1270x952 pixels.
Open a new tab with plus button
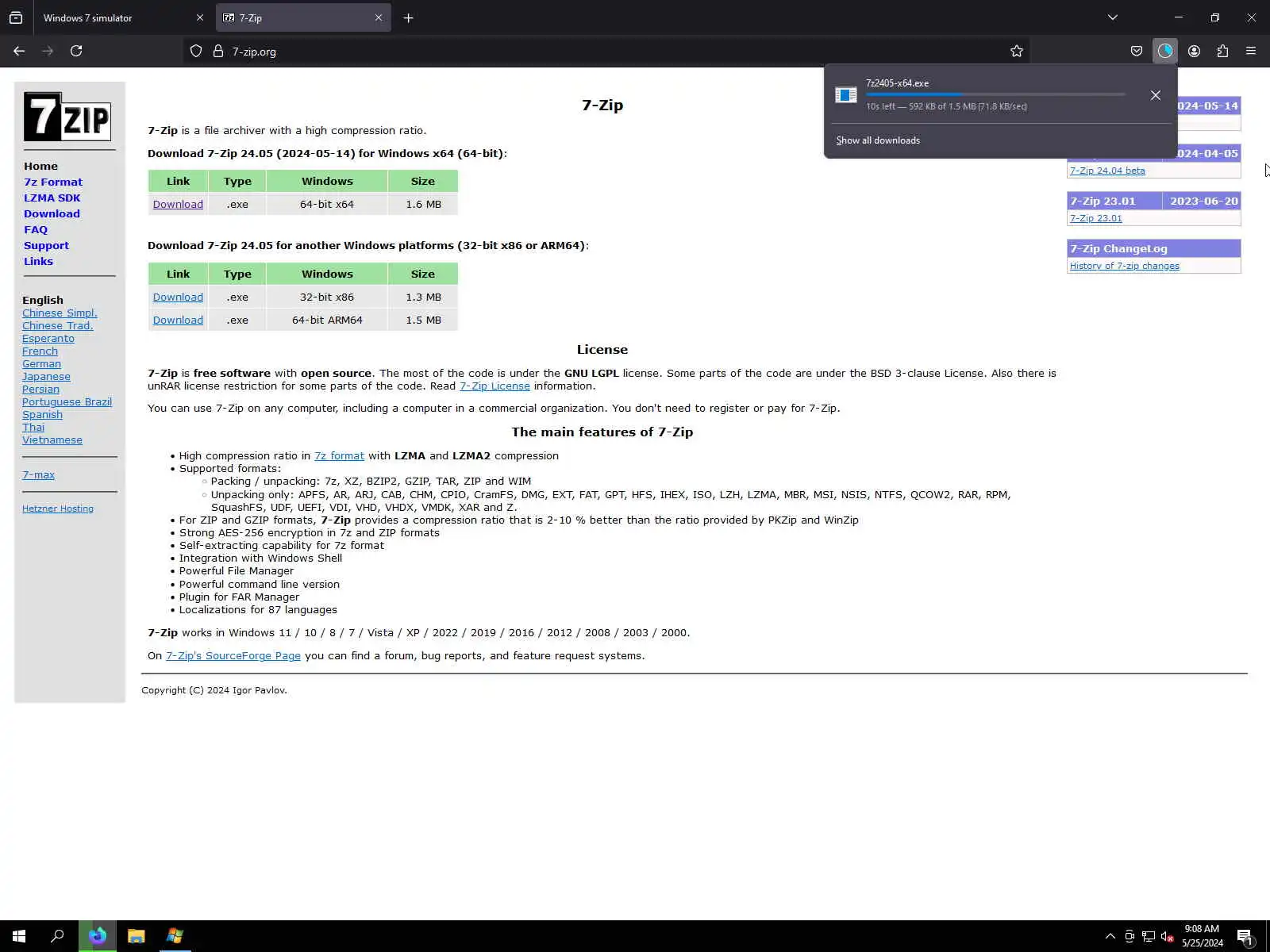point(408,17)
